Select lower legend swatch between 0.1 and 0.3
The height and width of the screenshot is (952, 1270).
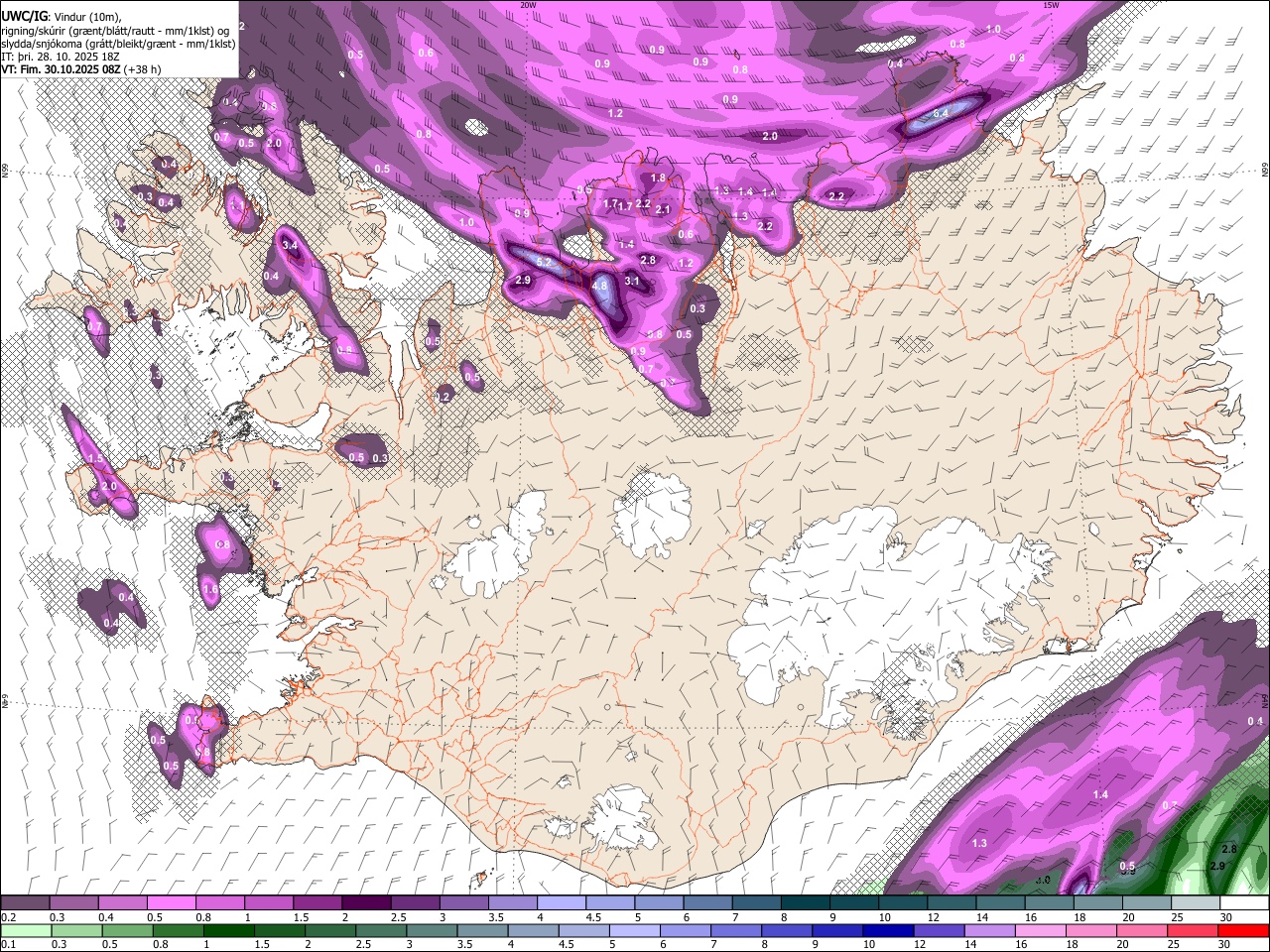point(25,930)
